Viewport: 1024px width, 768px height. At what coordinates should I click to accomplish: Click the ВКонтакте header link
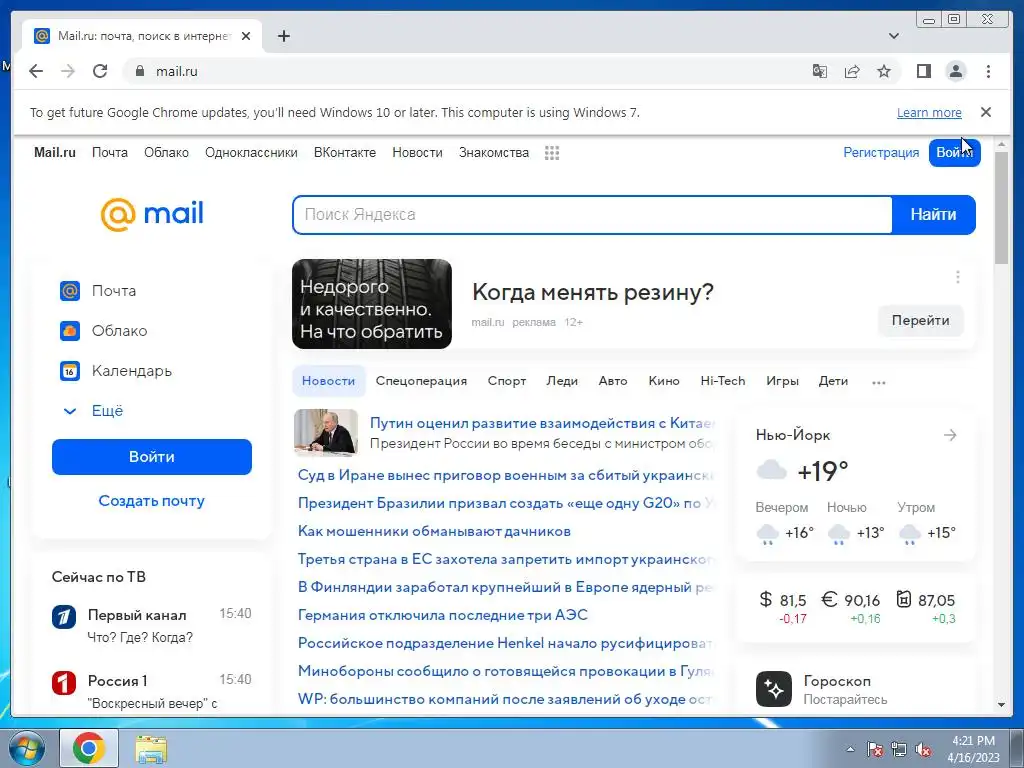pyautogui.click(x=345, y=153)
